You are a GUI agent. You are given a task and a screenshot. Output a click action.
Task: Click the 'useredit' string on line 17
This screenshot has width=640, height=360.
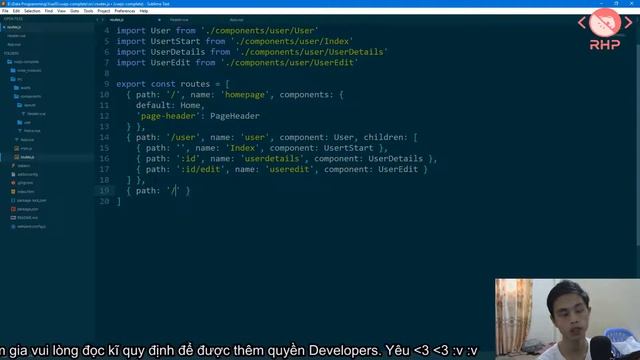point(289,169)
